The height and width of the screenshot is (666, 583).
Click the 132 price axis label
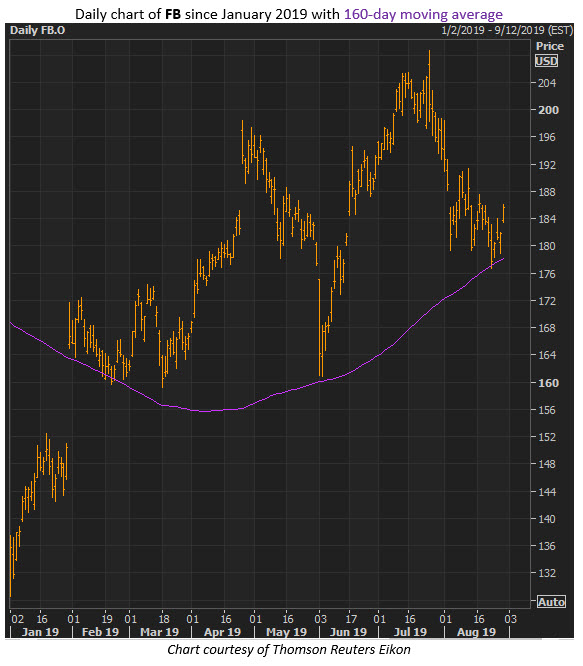click(x=546, y=573)
